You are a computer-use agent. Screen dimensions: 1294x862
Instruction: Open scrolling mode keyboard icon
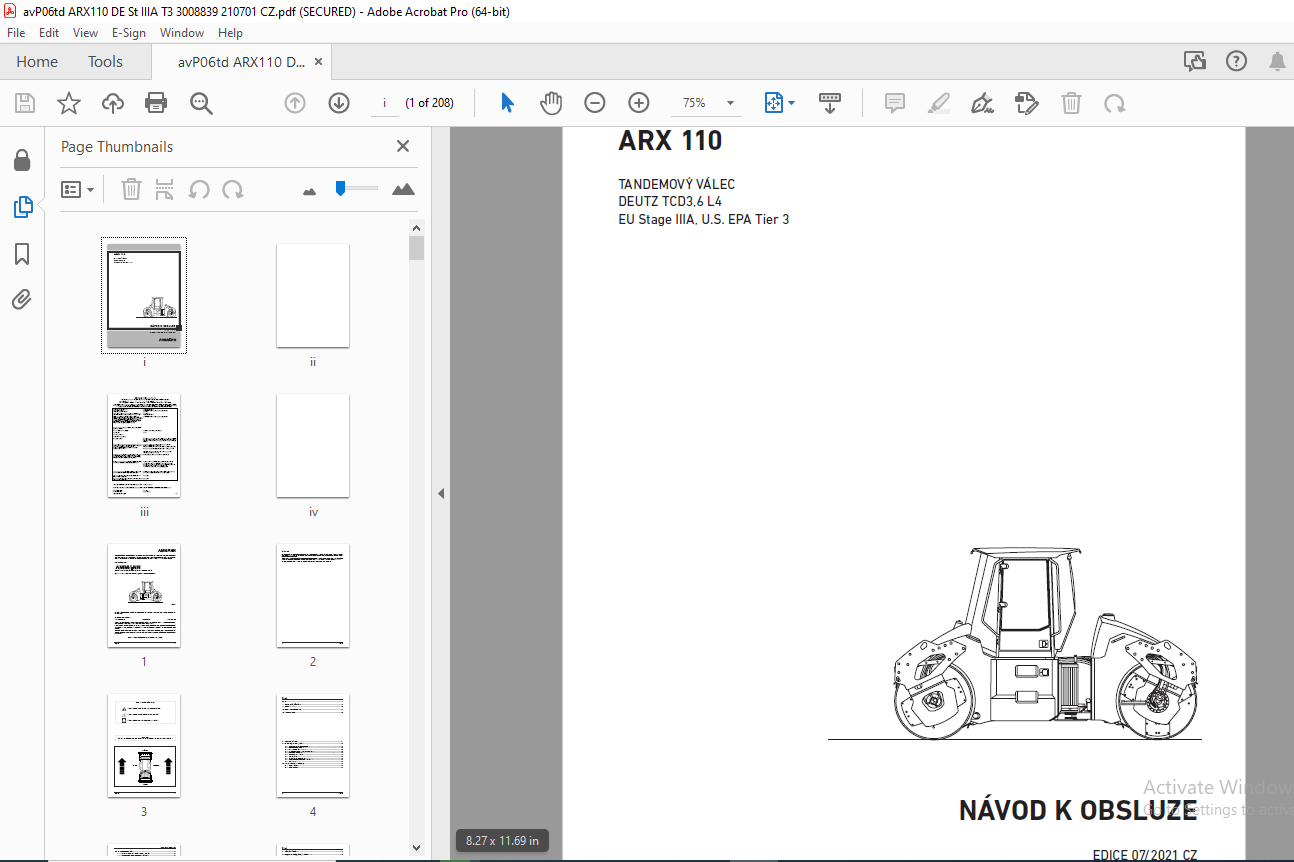[x=830, y=103]
